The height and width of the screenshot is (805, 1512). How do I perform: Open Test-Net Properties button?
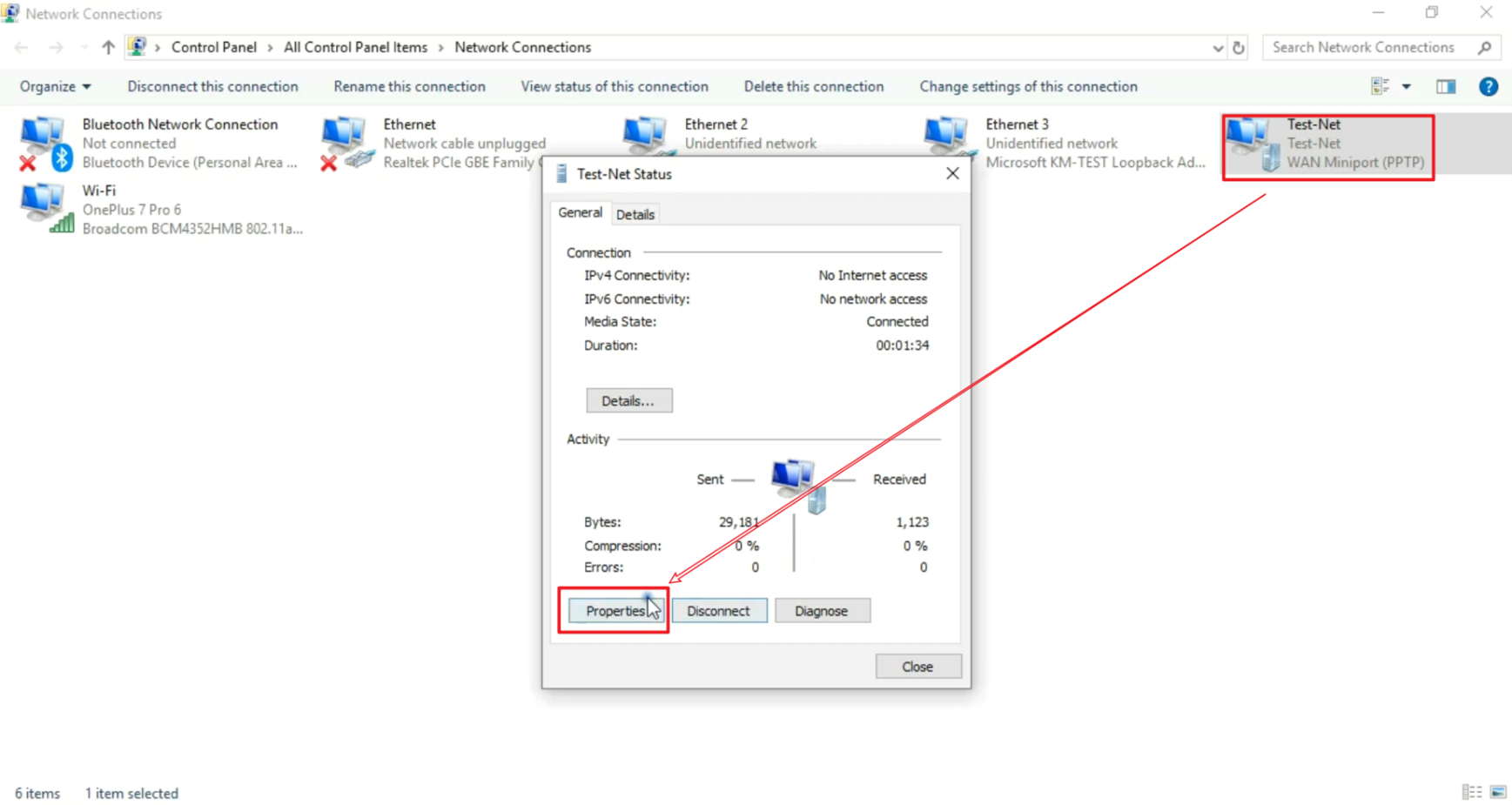pyautogui.click(x=615, y=611)
